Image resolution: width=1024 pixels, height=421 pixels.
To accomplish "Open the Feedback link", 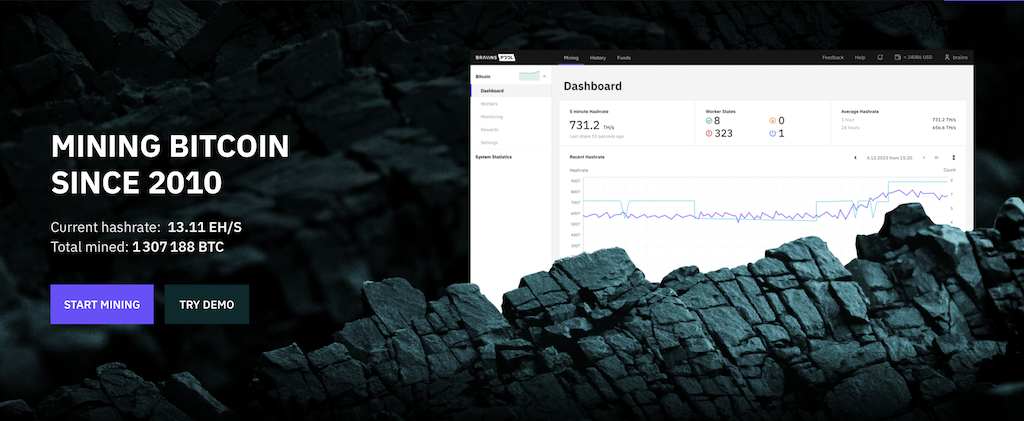I will click(x=833, y=58).
